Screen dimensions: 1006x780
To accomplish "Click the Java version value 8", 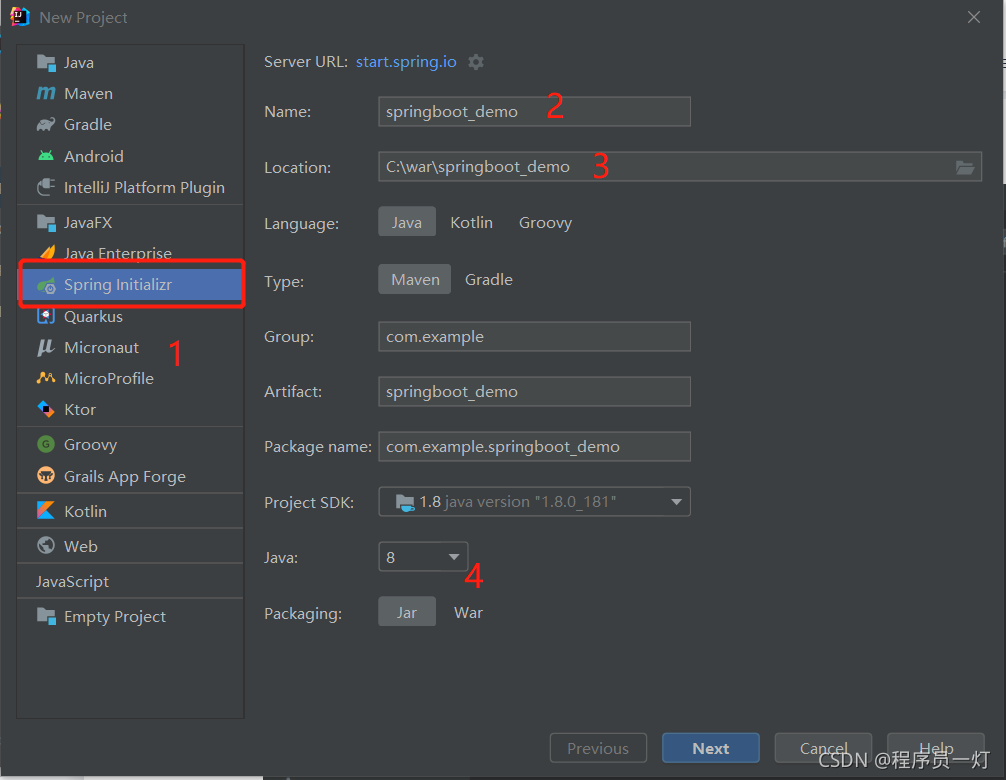I will point(391,557).
